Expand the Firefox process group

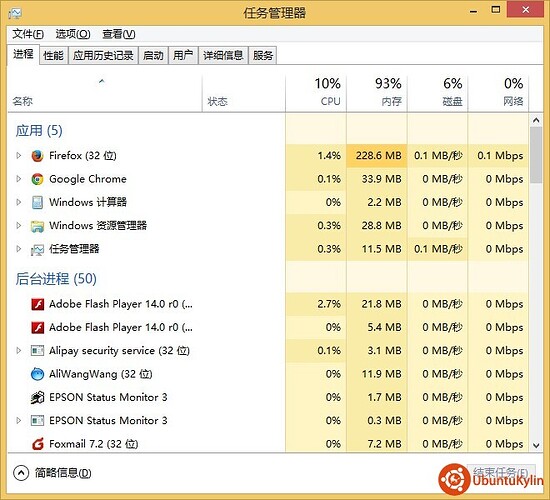tap(19, 155)
